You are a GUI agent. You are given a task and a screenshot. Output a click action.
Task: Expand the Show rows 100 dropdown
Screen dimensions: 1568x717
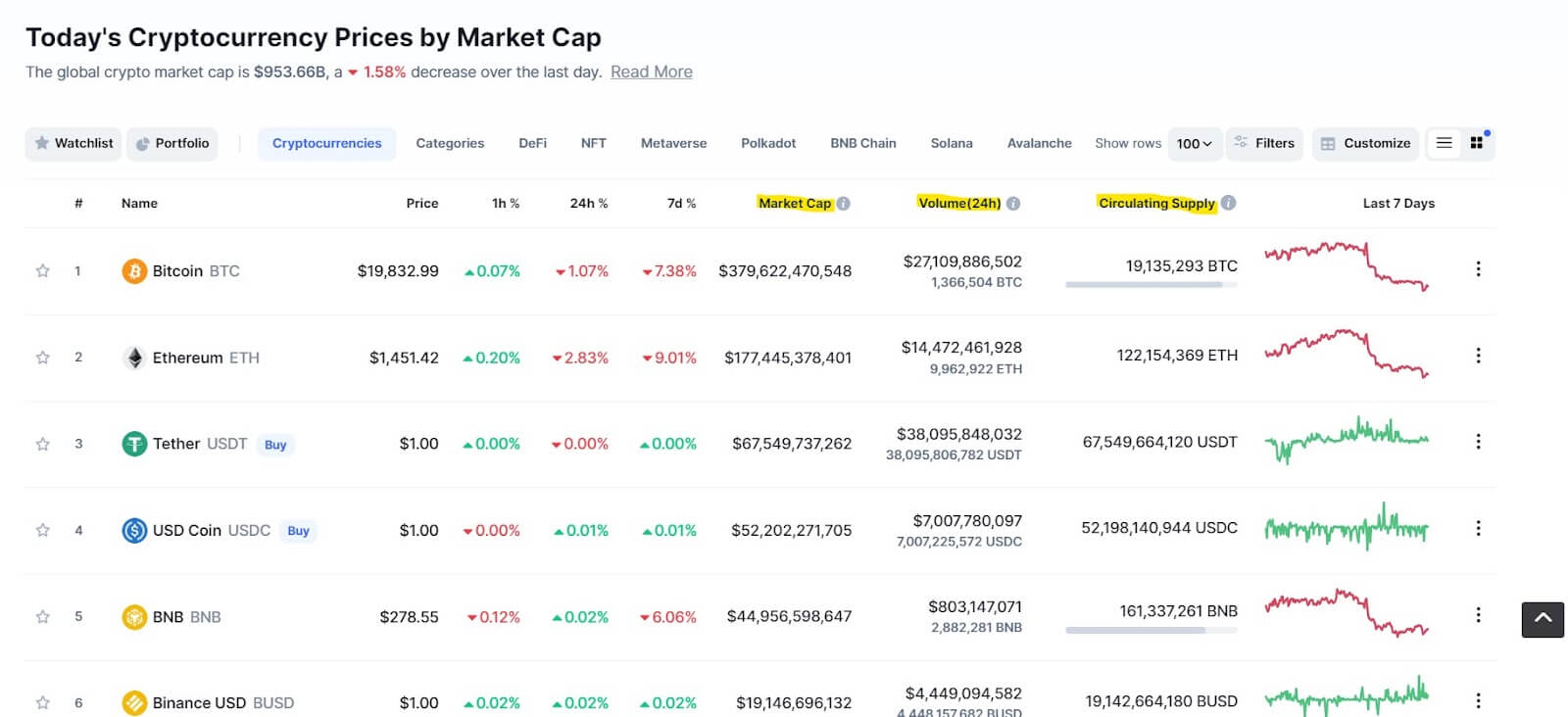click(1195, 143)
